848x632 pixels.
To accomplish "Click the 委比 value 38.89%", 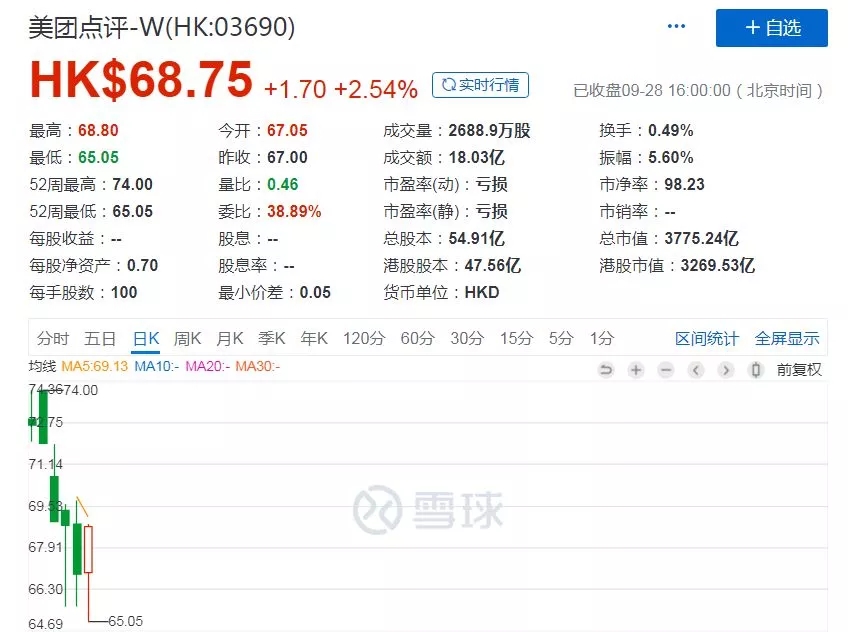I will [294, 211].
